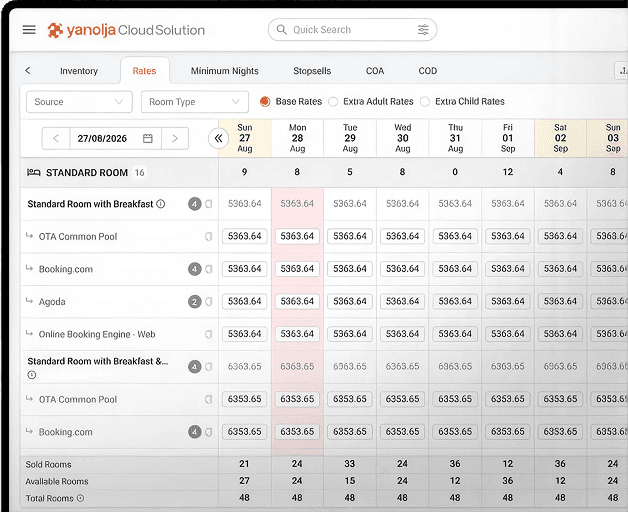
Task: Open the COD tab
Action: (x=428, y=71)
